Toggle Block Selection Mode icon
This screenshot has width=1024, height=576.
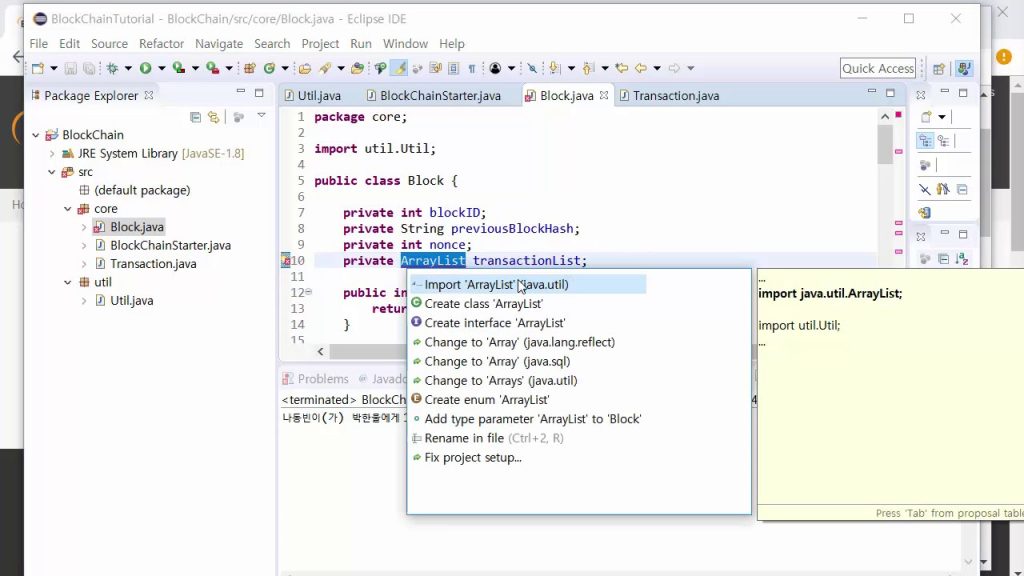click(x=453, y=68)
